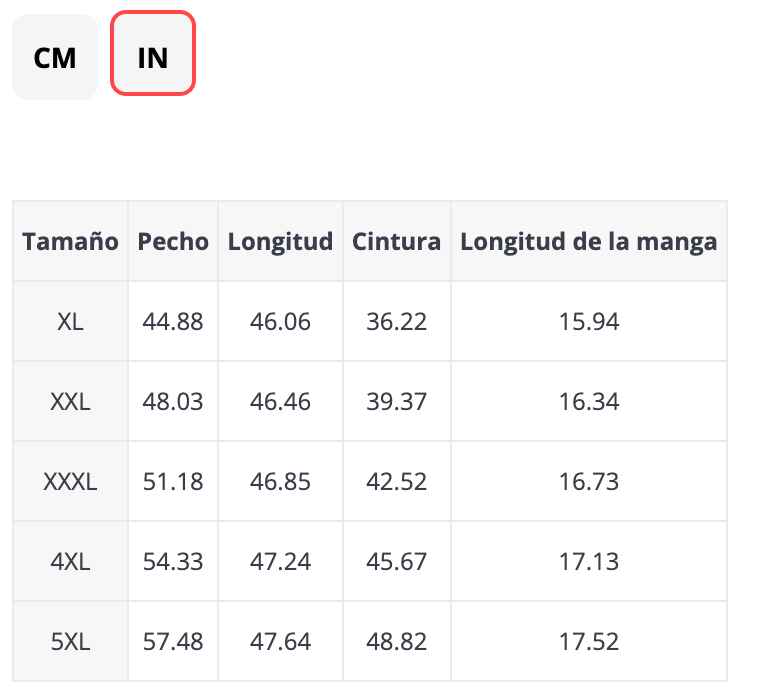Click XL sleeve length value 15.94
Viewport: 768px width, 700px height.
click(588, 322)
